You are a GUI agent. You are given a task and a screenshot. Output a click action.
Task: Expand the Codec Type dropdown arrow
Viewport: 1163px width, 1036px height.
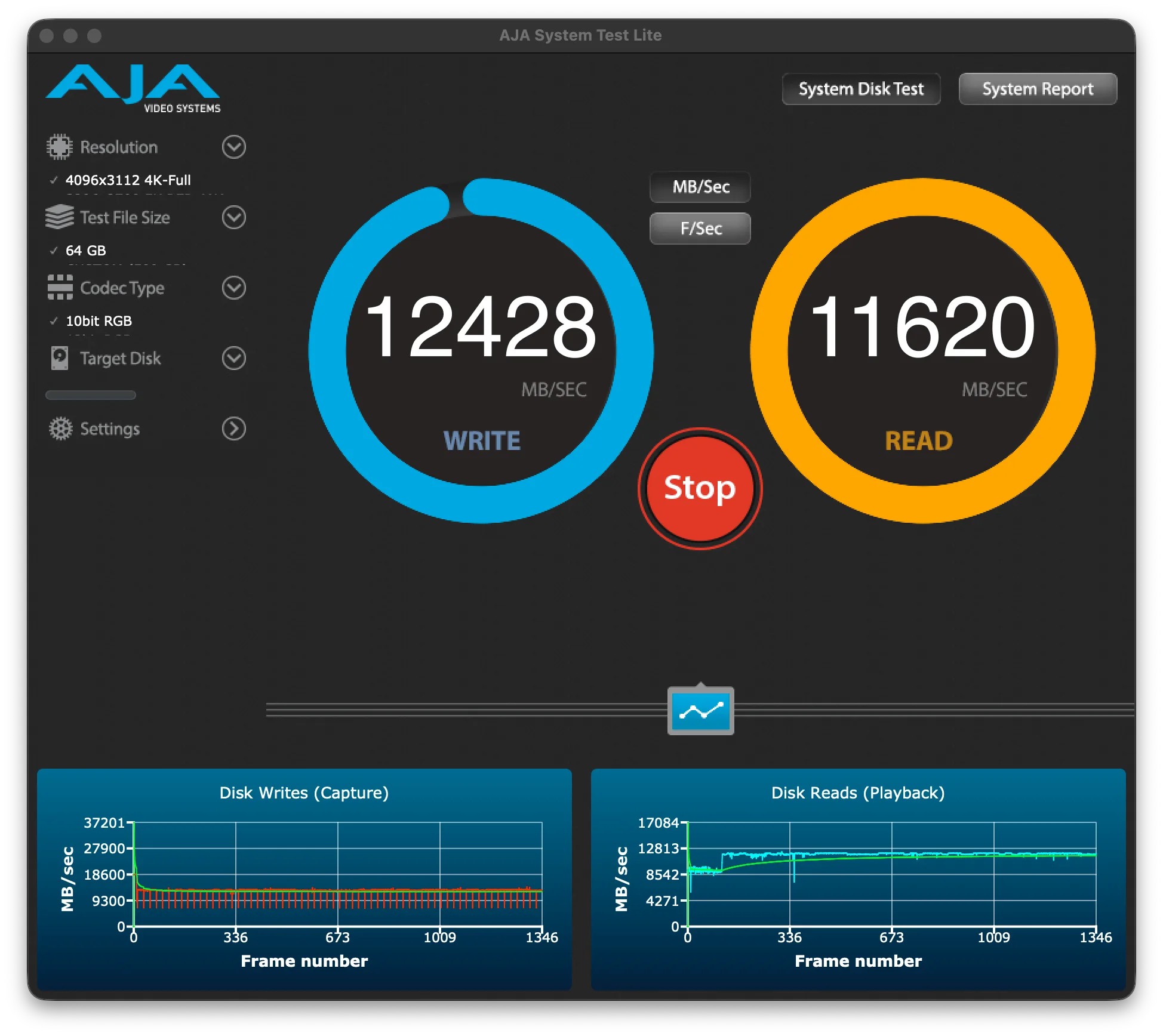(x=234, y=288)
